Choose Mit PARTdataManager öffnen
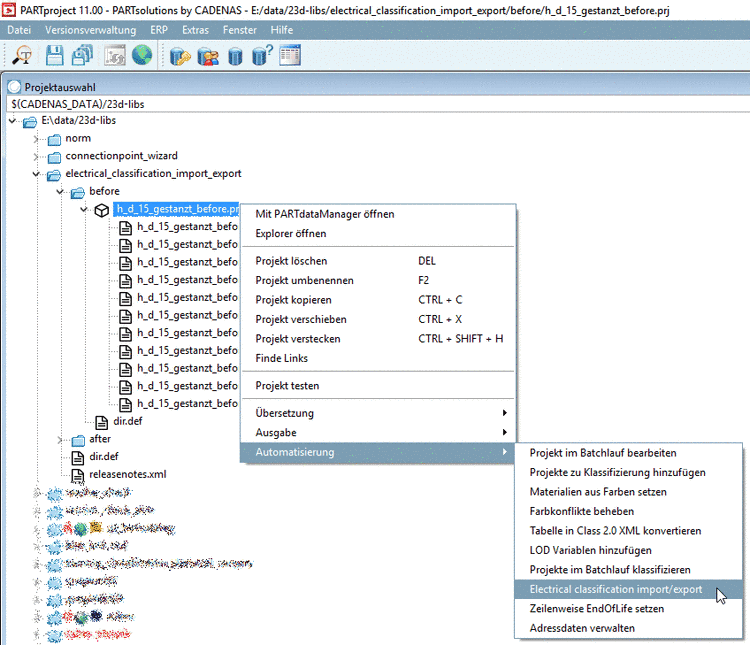The image size is (750, 645). [378, 214]
